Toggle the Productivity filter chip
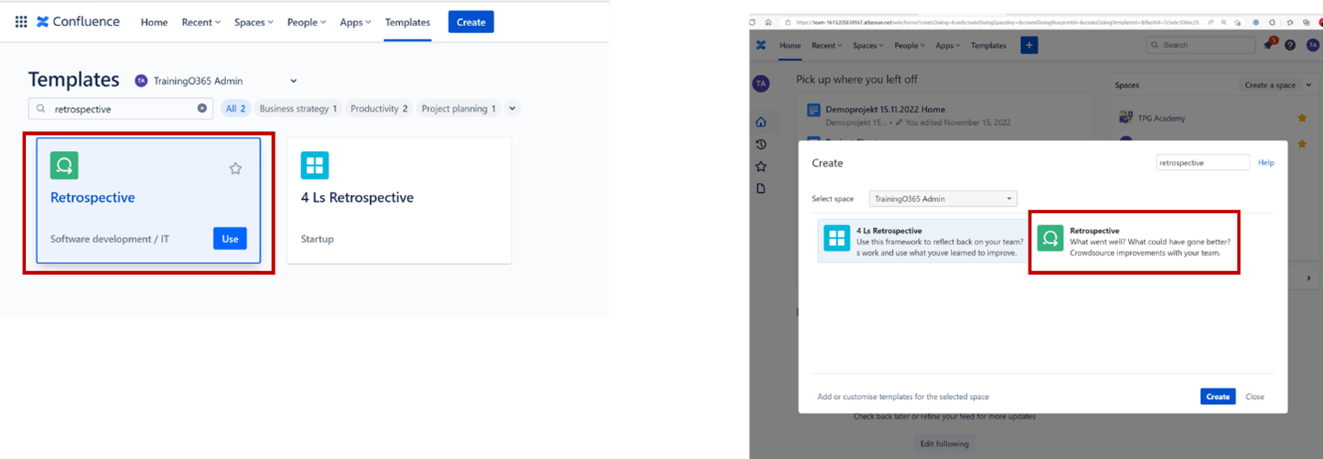The width and height of the screenshot is (1323, 459). point(379,108)
